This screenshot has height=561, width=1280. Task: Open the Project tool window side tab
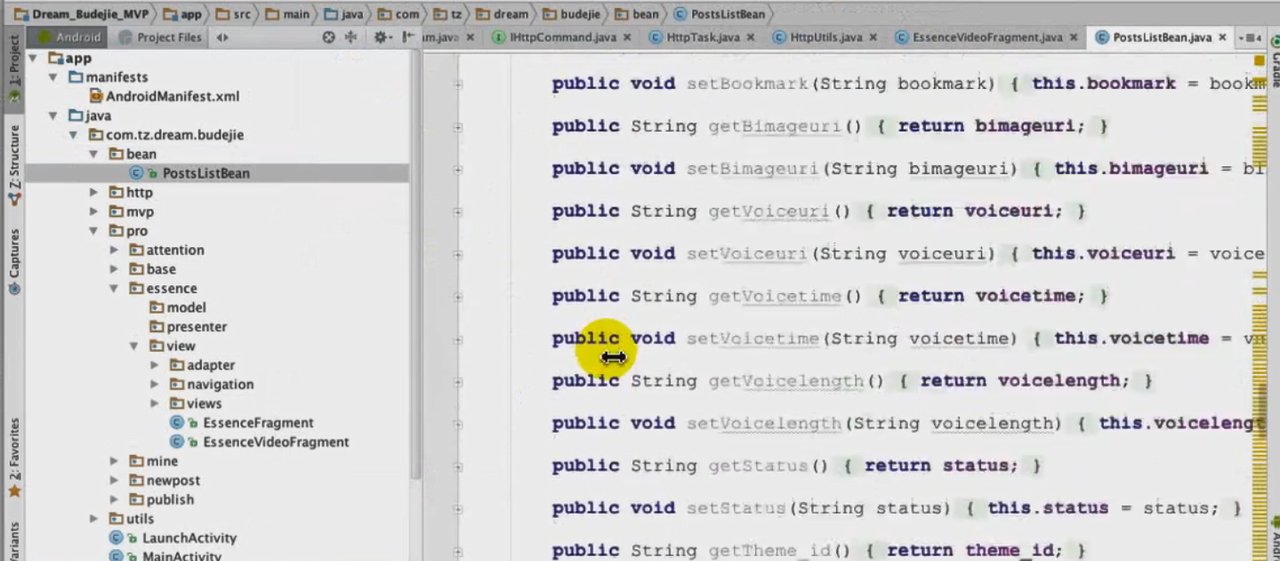(13, 68)
